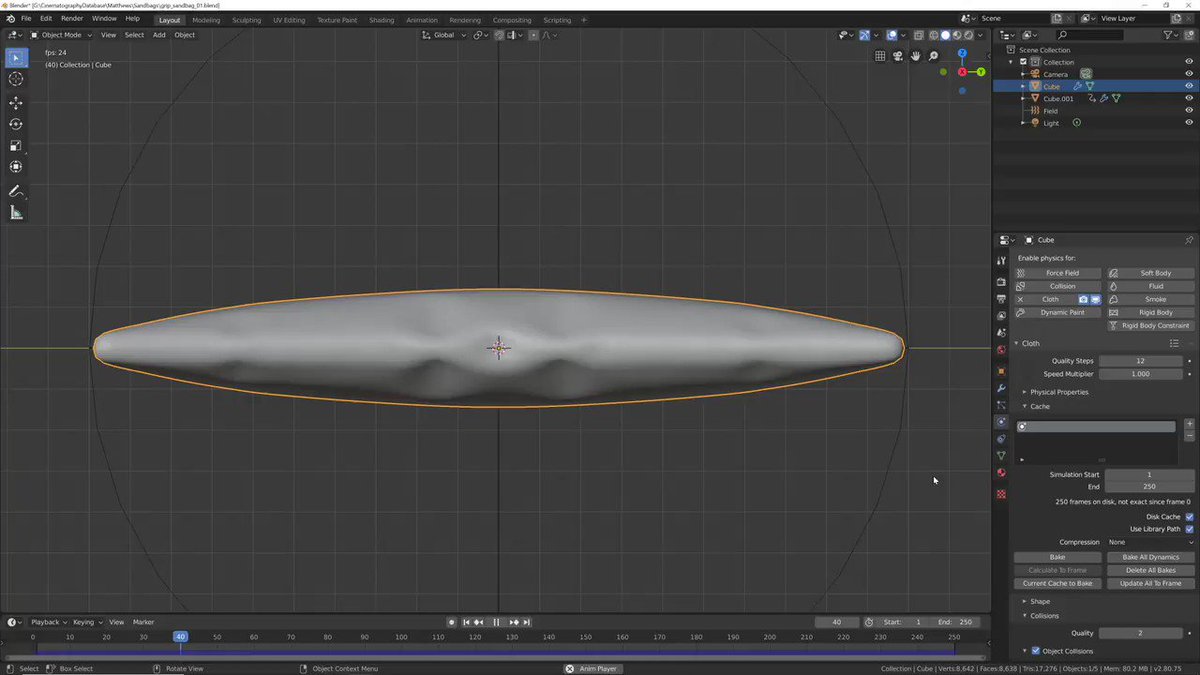Image resolution: width=1200 pixels, height=675 pixels.
Task: Adjust the Quality Steps value field
Action: coord(1140,361)
